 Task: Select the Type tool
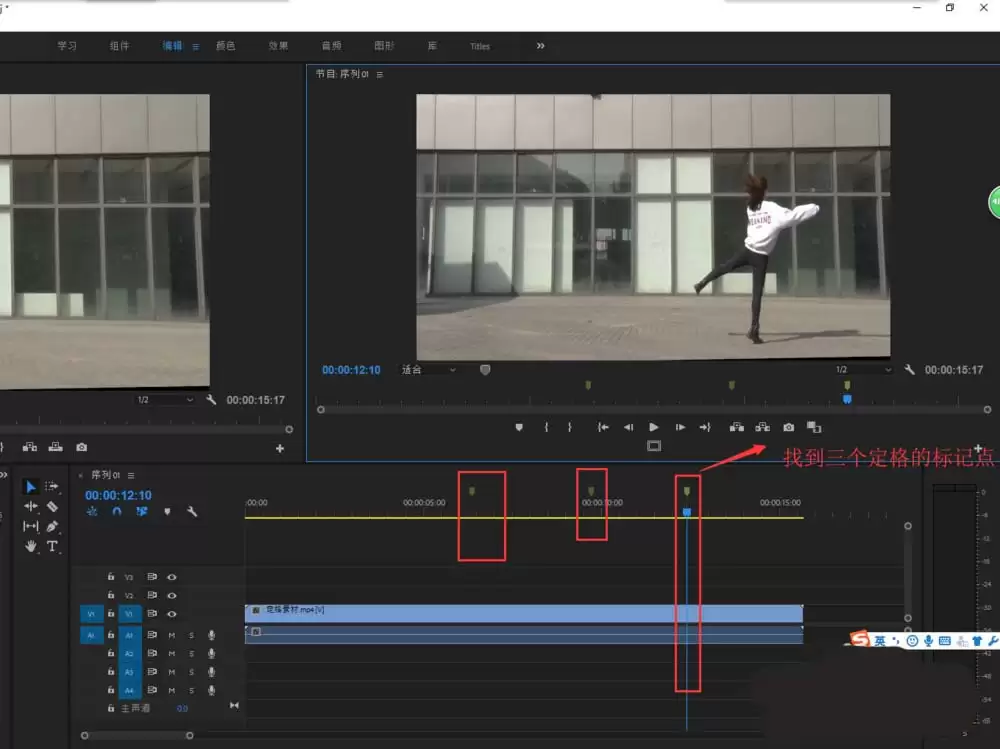52,546
